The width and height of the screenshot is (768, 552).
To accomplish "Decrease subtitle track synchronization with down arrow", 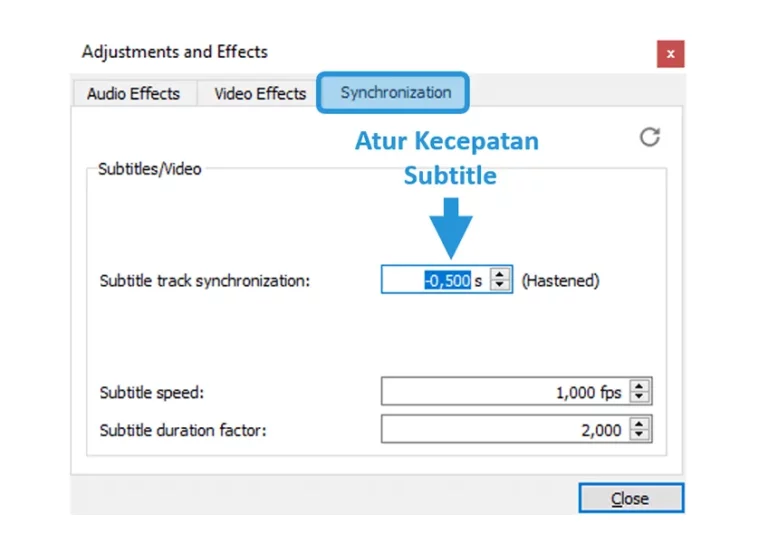I will [x=499, y=285].
